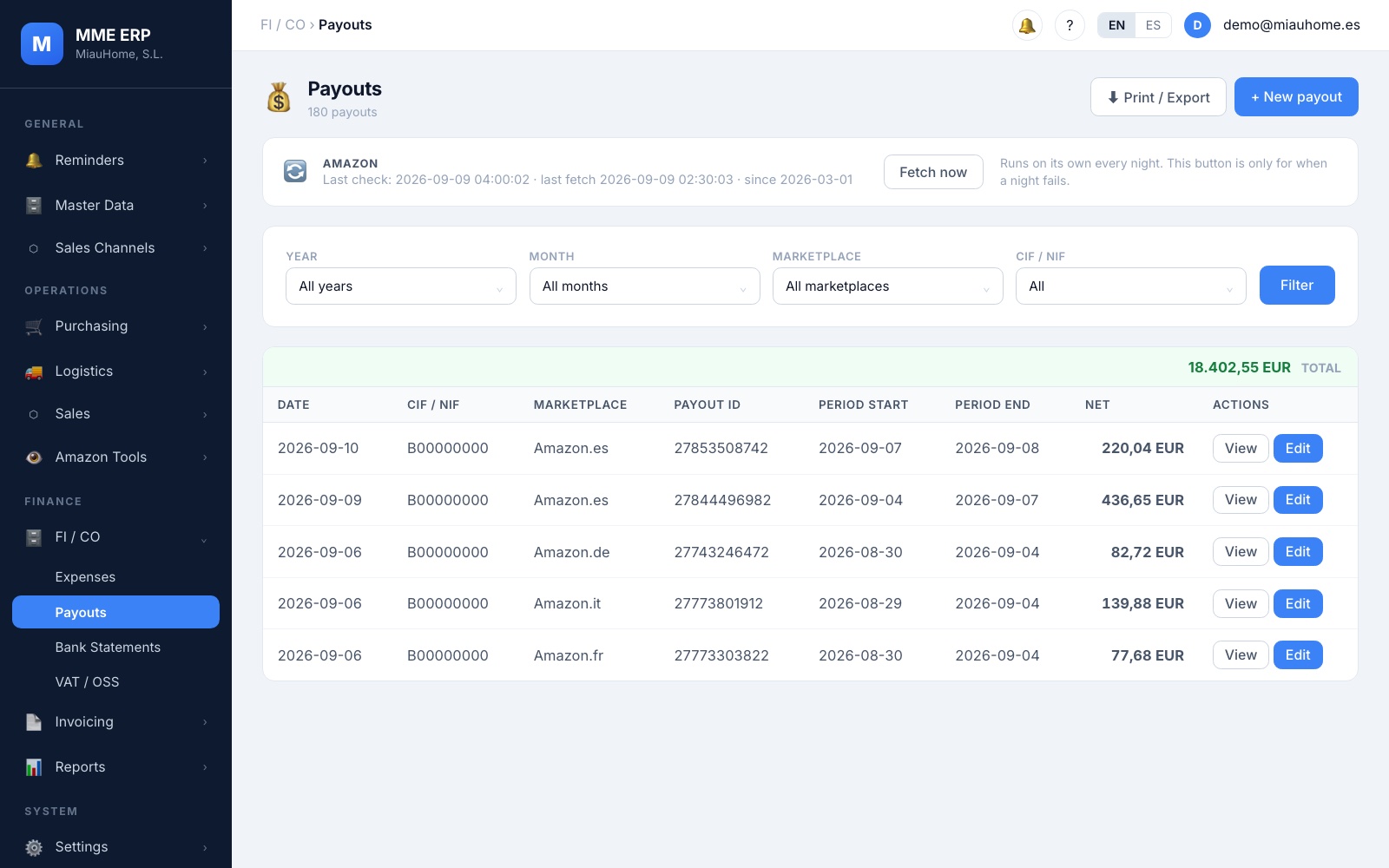Viewport: 1389px width, 868px height.
Task: Click the Reminders bell sidebar icon
Action: [34, 161]
